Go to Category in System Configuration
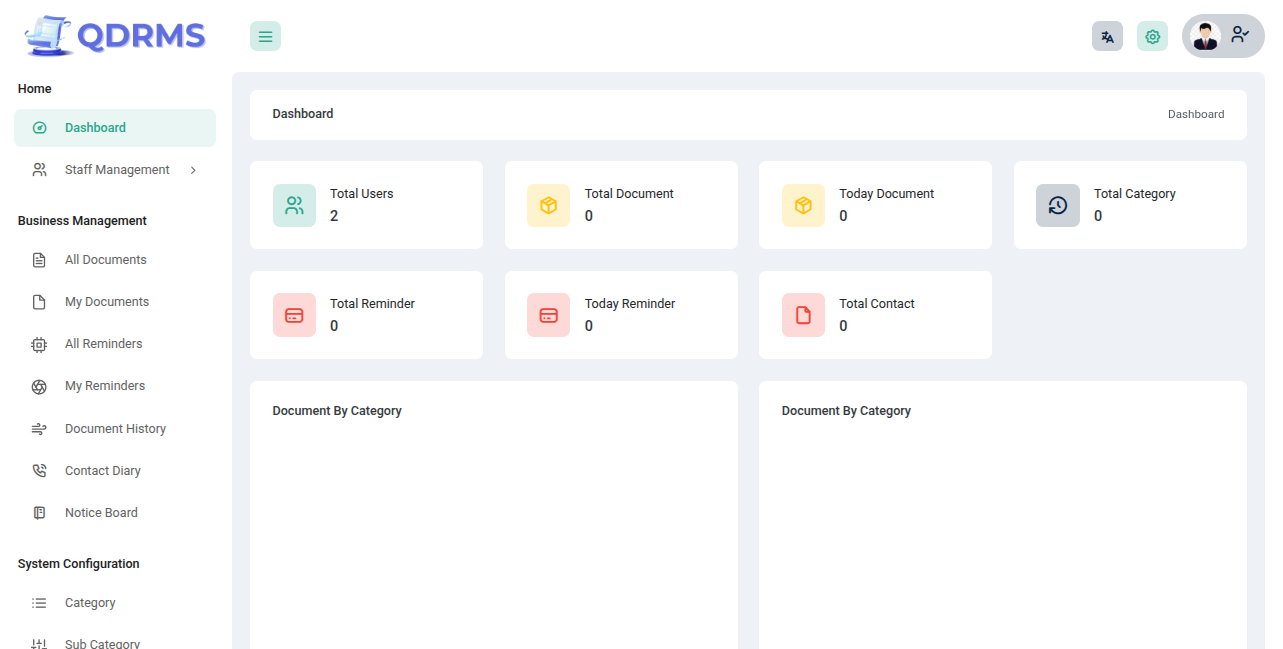The image size is (1283, 649). (x=90, y=603)
